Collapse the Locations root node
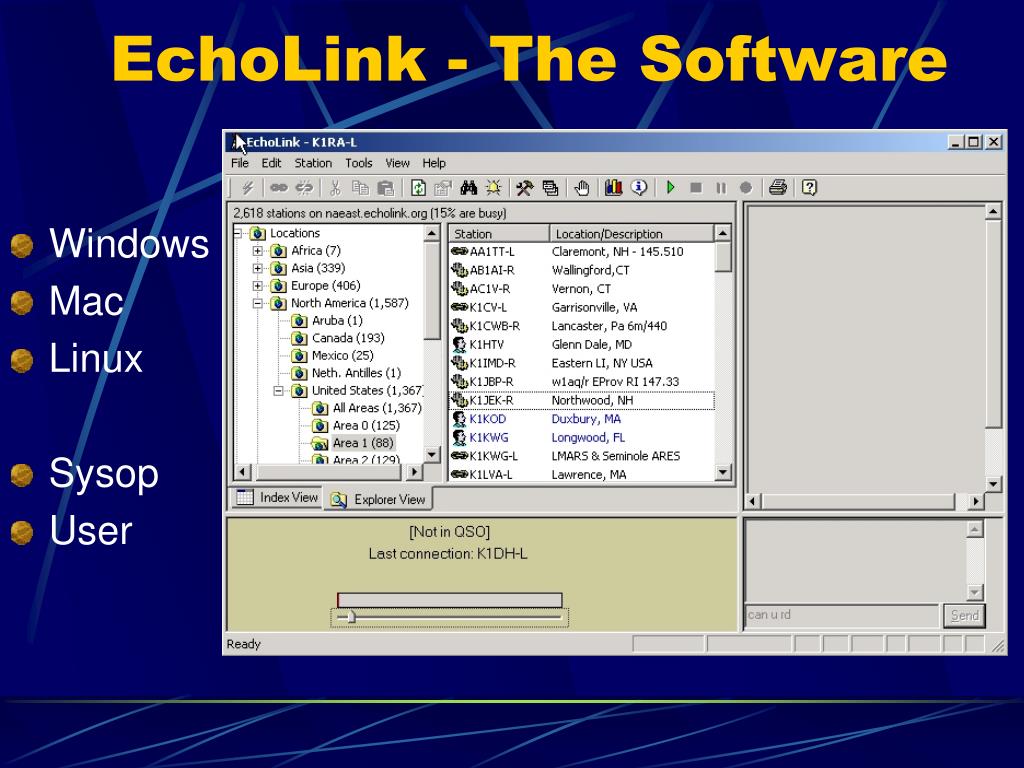 tap(238, 233)
